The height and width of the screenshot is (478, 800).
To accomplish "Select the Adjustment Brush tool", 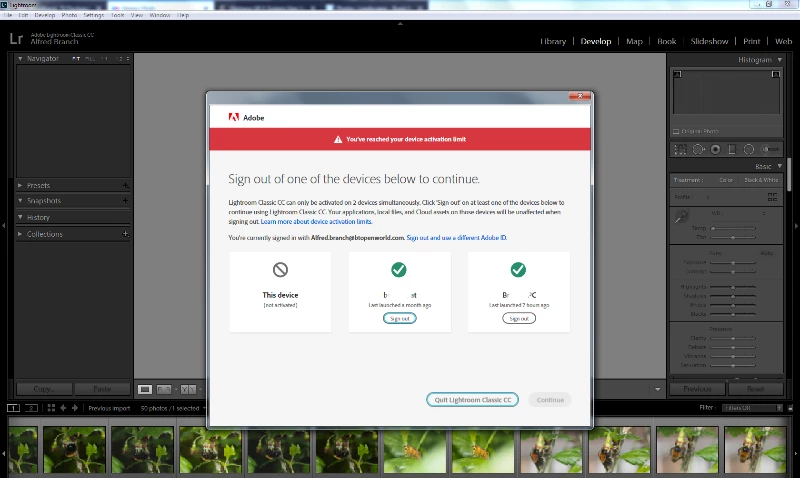I will (x=770, y=149).
